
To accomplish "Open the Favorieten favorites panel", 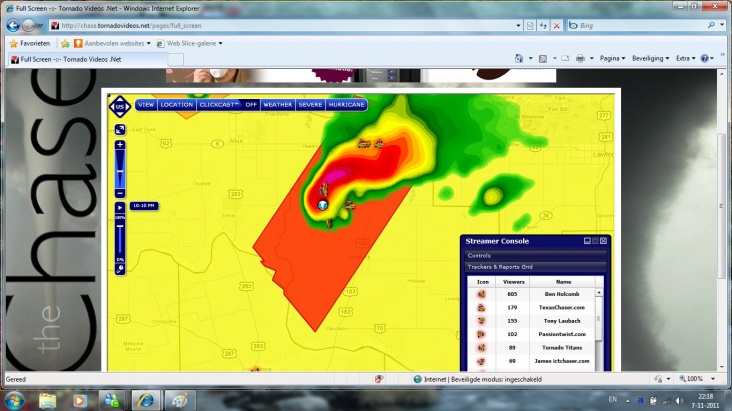I will (30, 43).
